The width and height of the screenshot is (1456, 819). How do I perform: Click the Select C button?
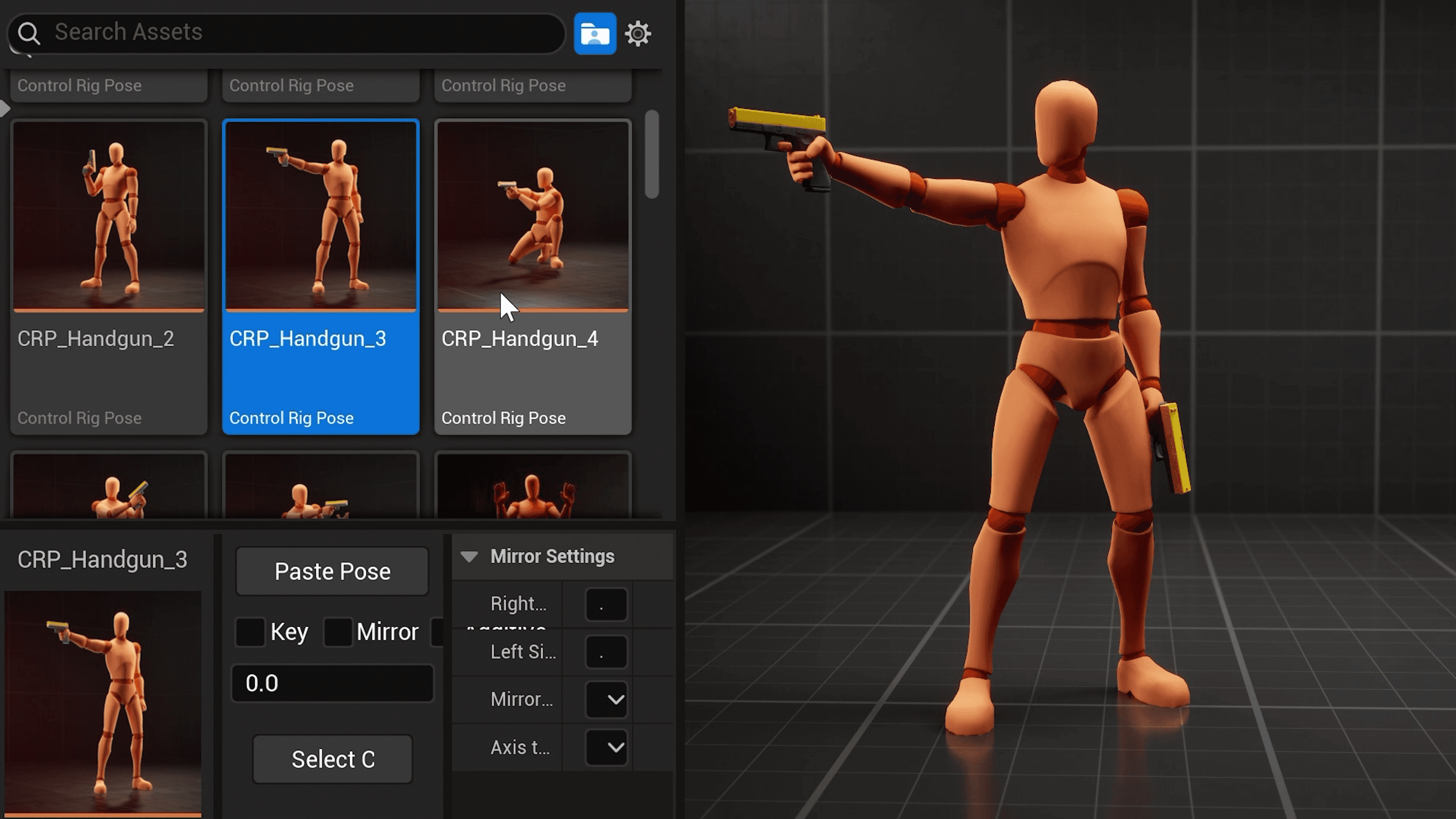[333, 759]
